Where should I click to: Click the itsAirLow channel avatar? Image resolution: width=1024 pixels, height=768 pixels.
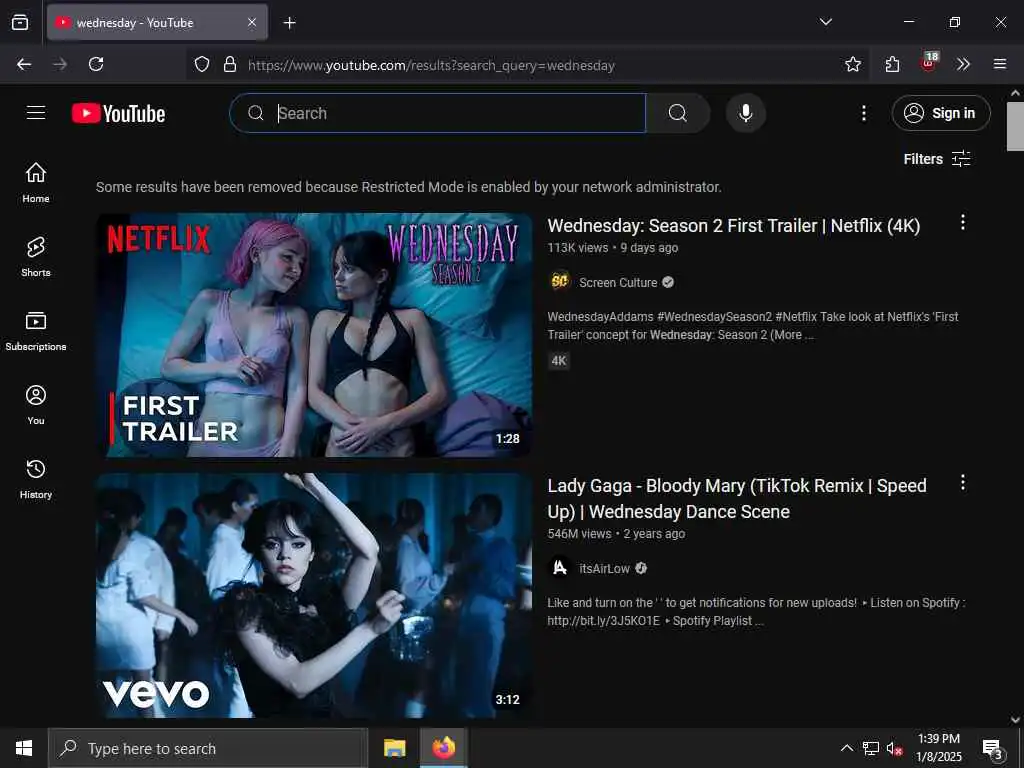coord(560,568)
